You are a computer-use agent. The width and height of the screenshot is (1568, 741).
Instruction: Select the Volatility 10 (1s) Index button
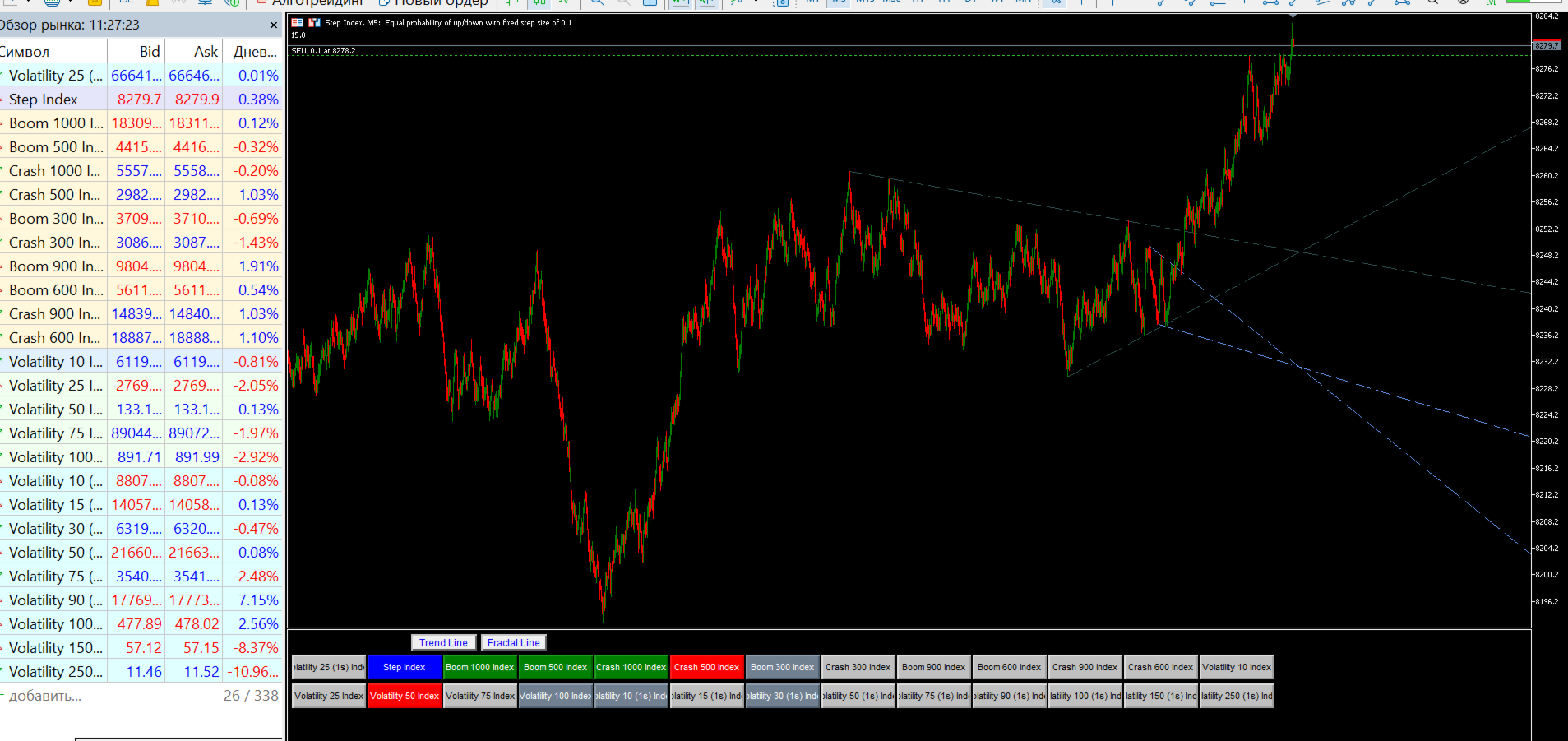coord(631,696)
